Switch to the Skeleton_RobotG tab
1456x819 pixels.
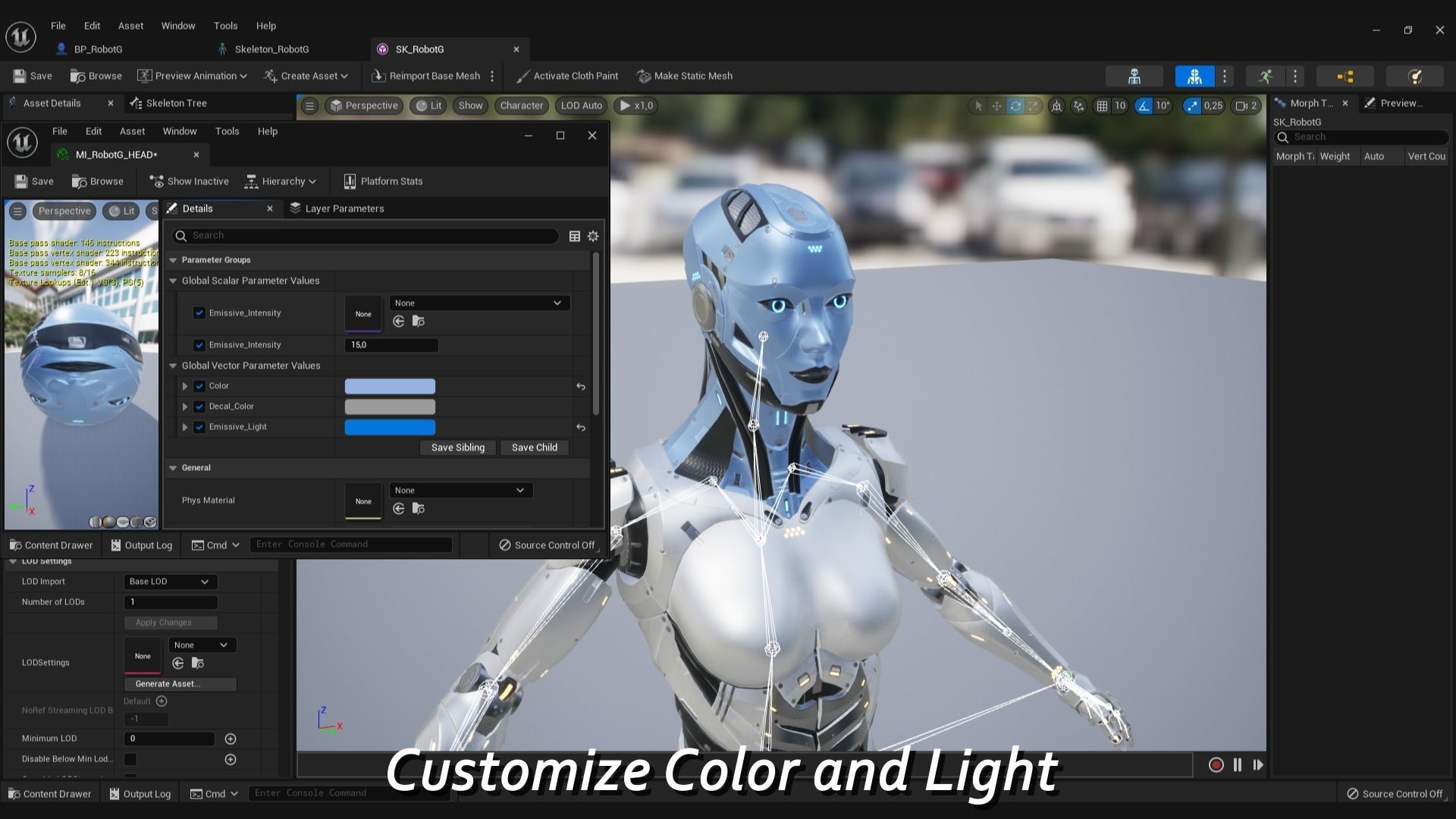[x=271, y=49]
